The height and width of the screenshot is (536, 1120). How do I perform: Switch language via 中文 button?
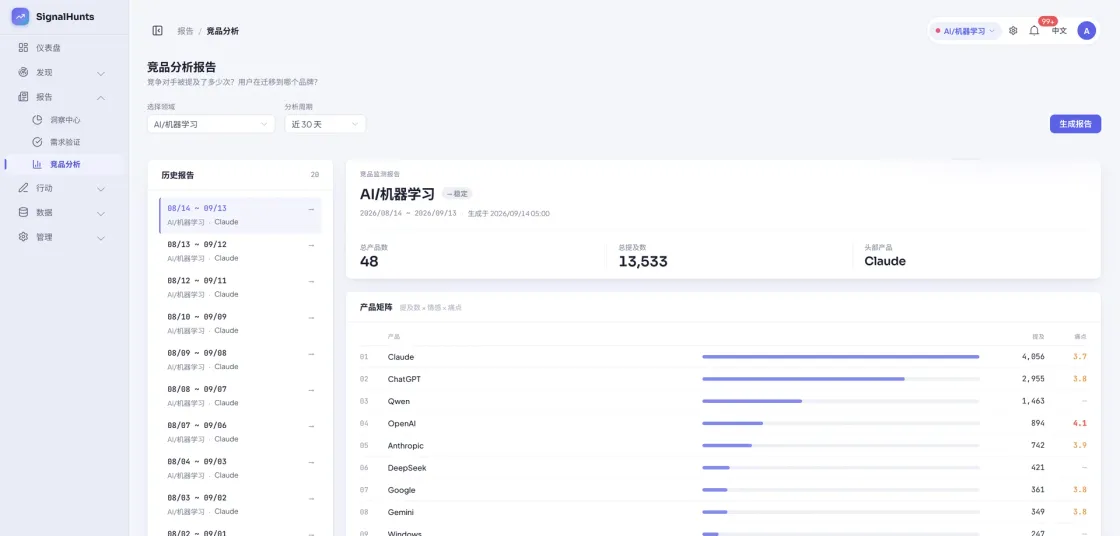1059,31
